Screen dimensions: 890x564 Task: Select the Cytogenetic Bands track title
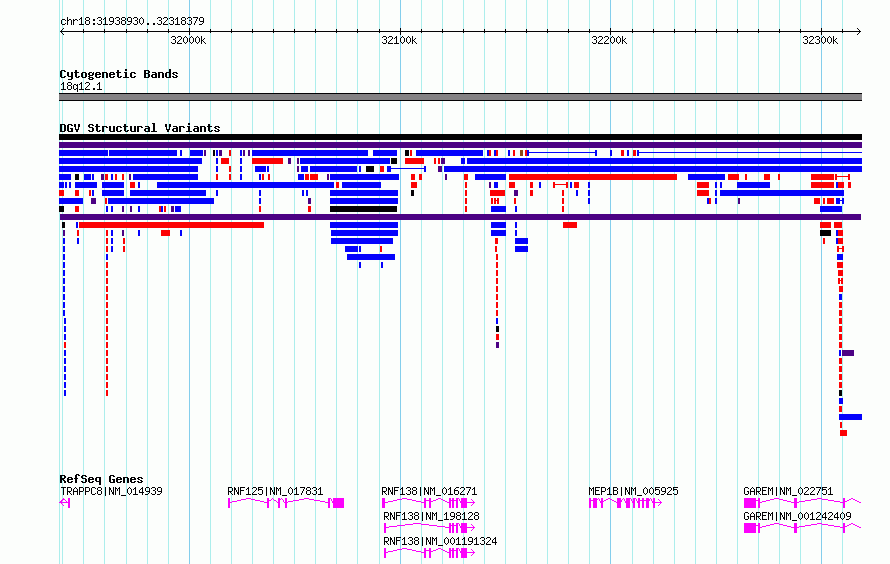tap(119, 74)
